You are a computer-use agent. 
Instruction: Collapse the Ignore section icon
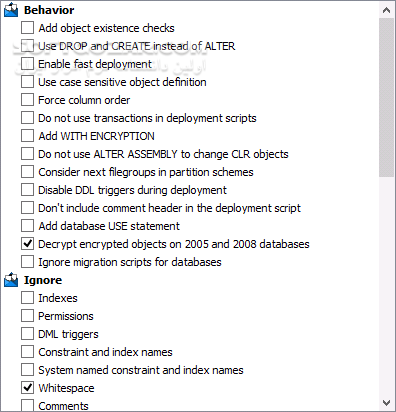pos(11,280)
